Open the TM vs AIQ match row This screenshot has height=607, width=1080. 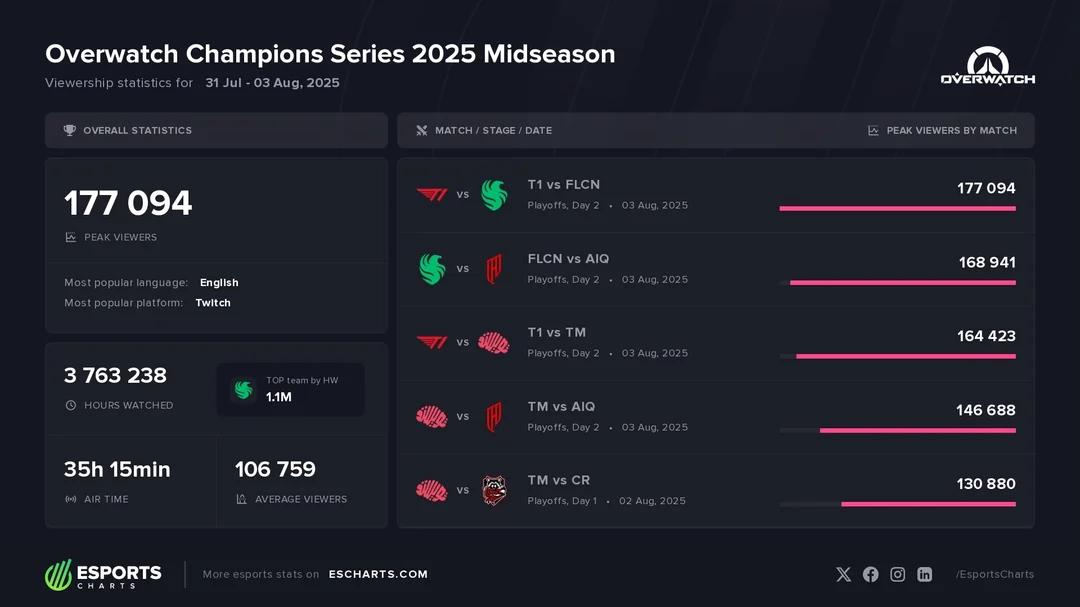[715, 417]
